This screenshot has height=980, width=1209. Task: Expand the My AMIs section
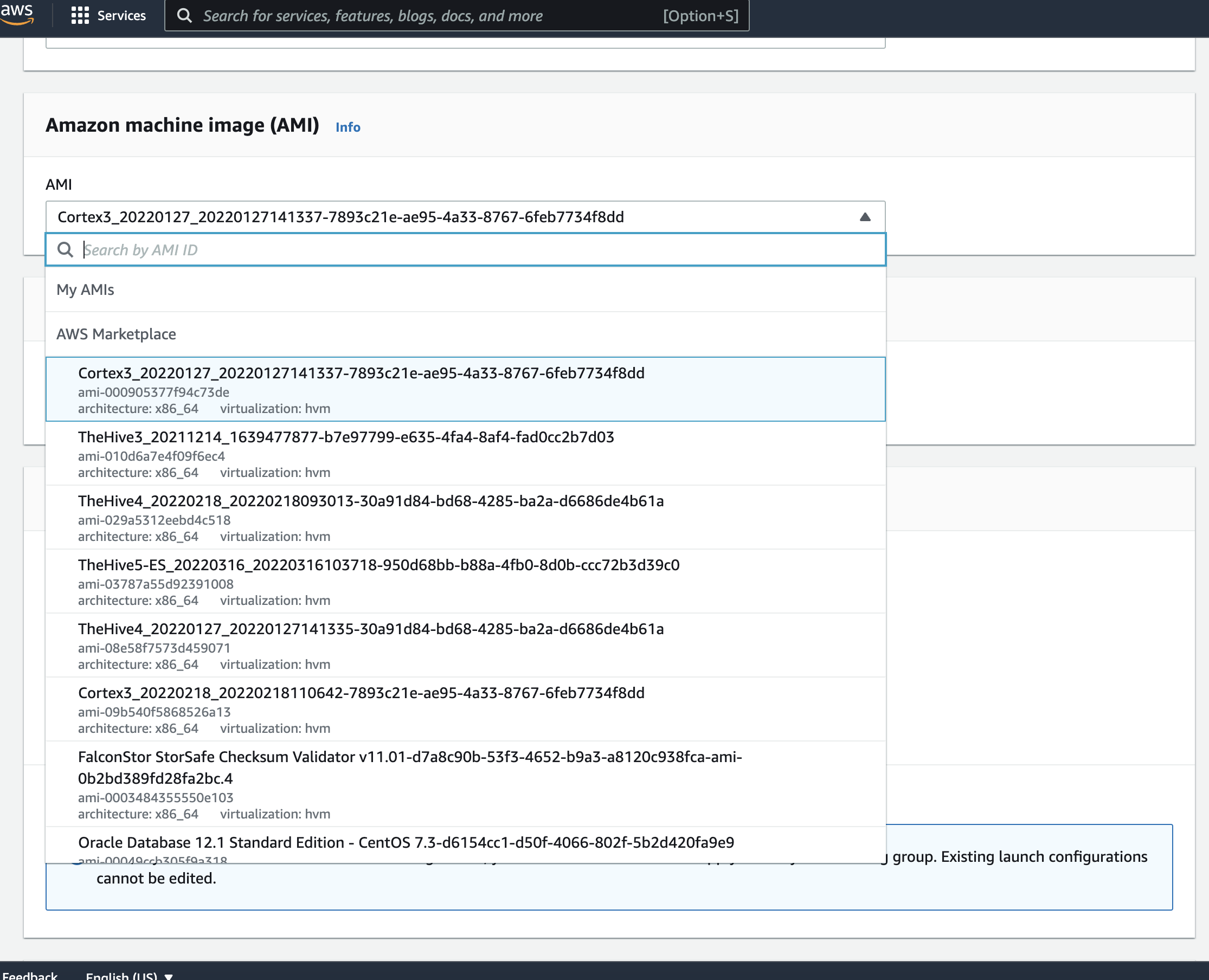point(85,289)
